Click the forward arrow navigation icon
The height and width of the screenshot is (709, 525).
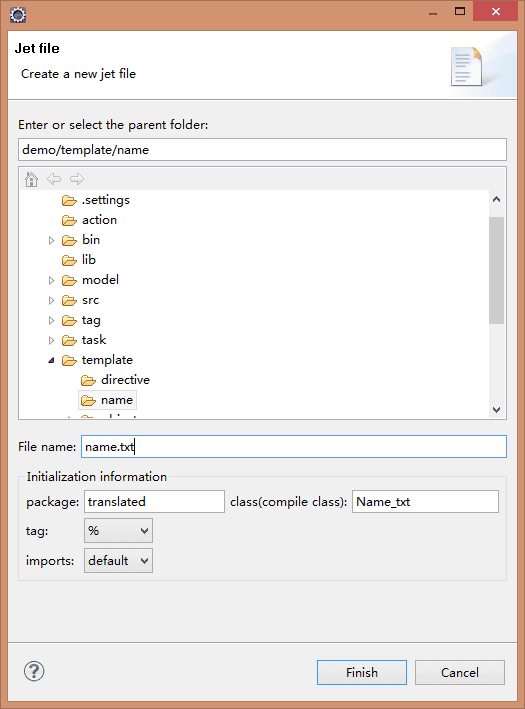click(x=77, y=179)
